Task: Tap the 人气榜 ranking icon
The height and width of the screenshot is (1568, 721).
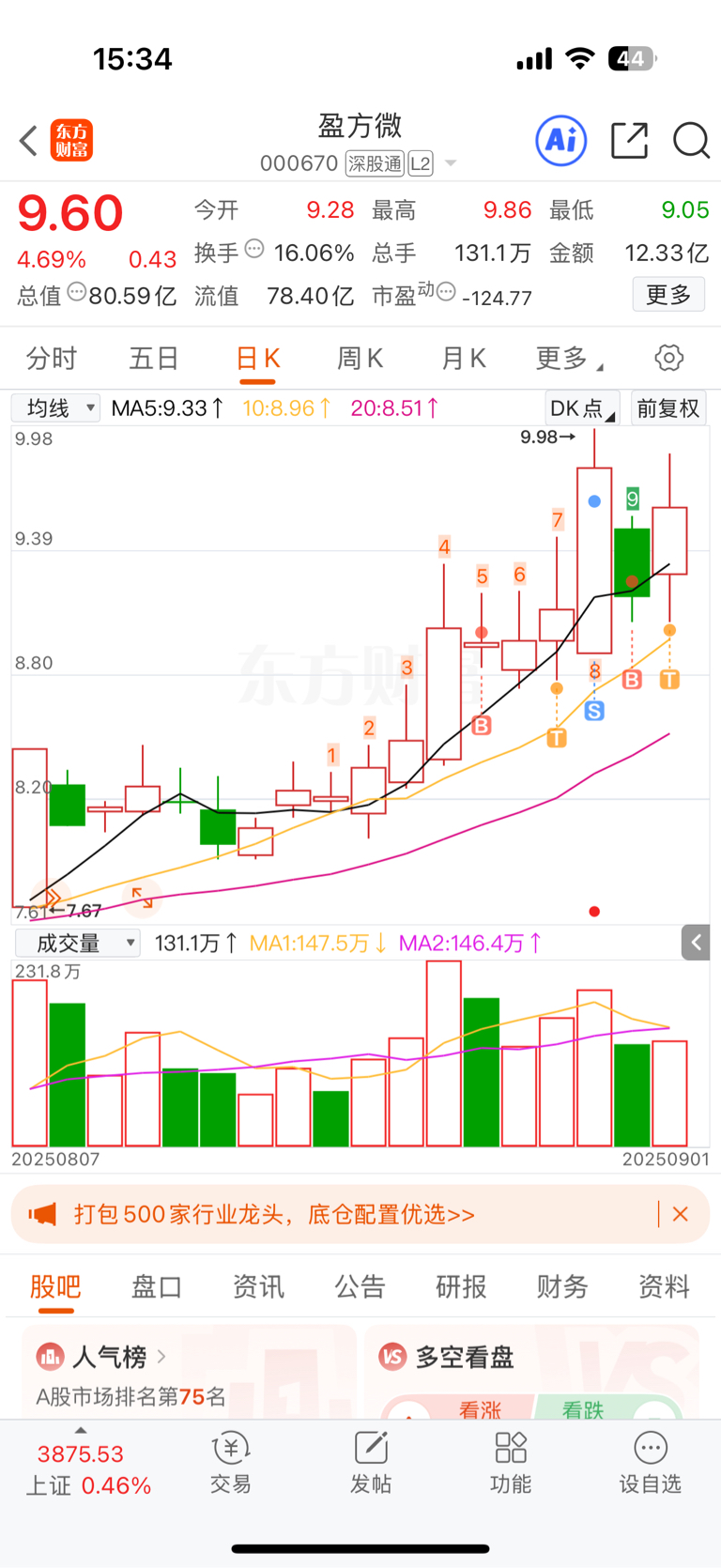Action: (50, 1357)
